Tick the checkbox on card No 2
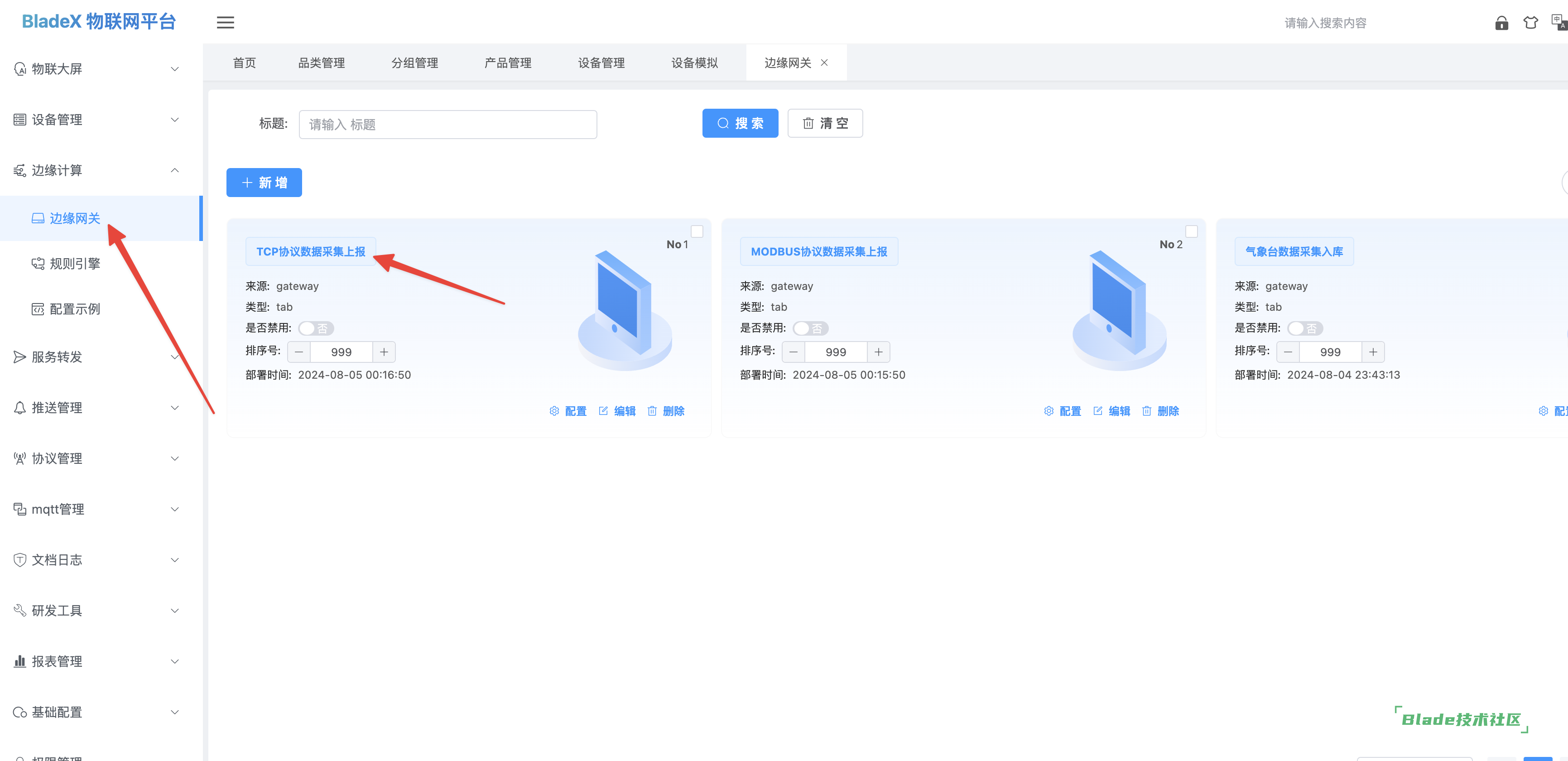The height and width of the screenshot is (761, 1568). tap(1191, 231)
